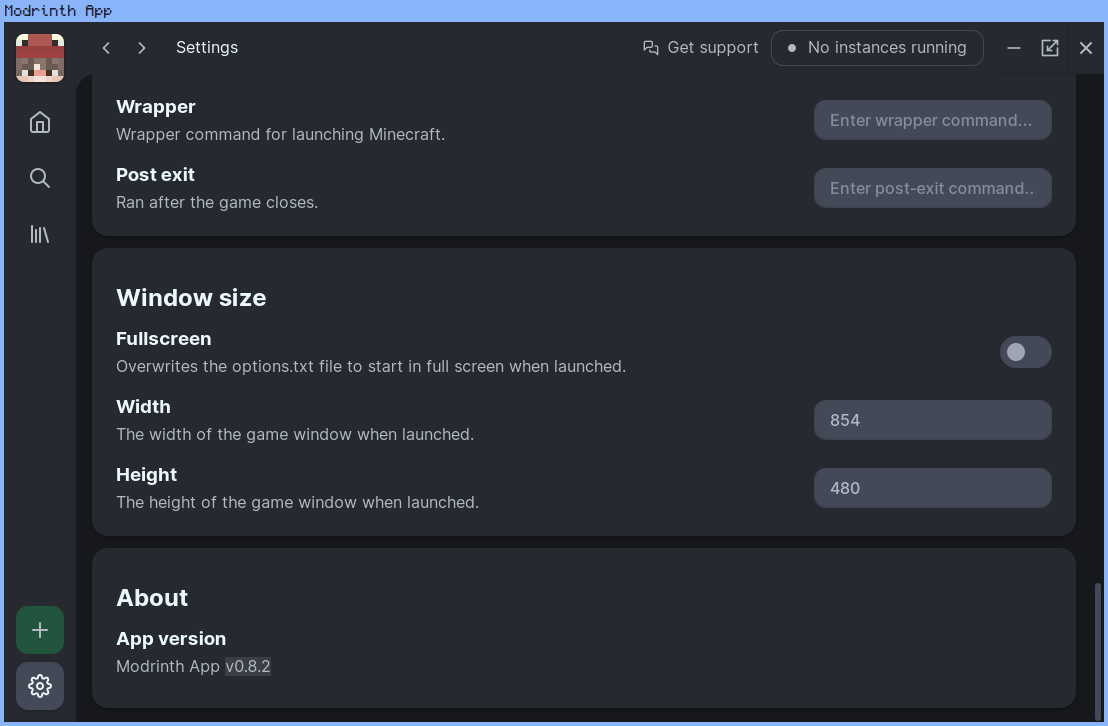Navigate back with the left chevron

(x=106, y=47)
